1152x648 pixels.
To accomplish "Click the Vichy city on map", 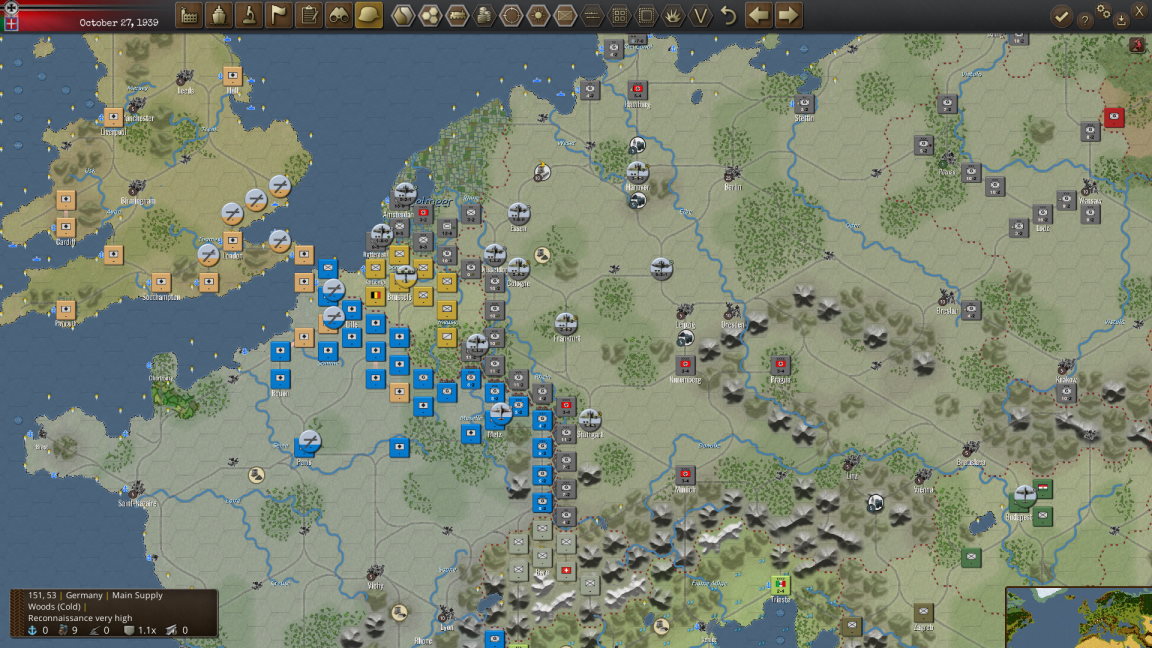I will point(375,575).
